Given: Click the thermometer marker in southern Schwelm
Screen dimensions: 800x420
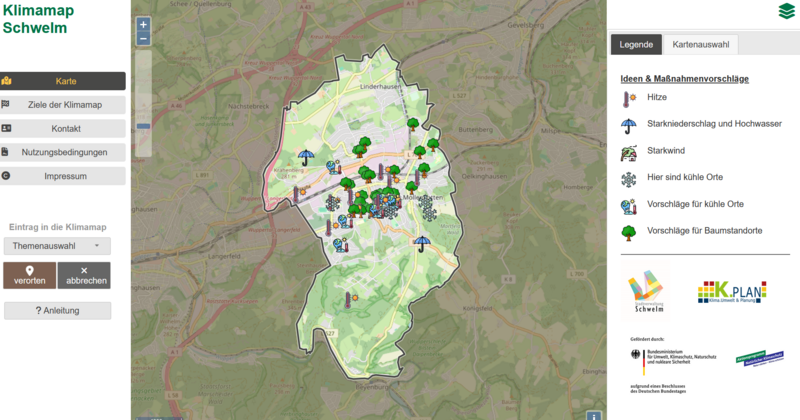Looking at the screenshot, I should (x=348, y=299).
